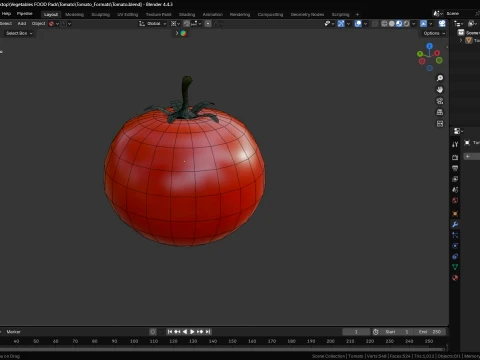The width and height of the screenshot is (480, 360).
Task: Open the Options dropdown
Action: point(434,33)
